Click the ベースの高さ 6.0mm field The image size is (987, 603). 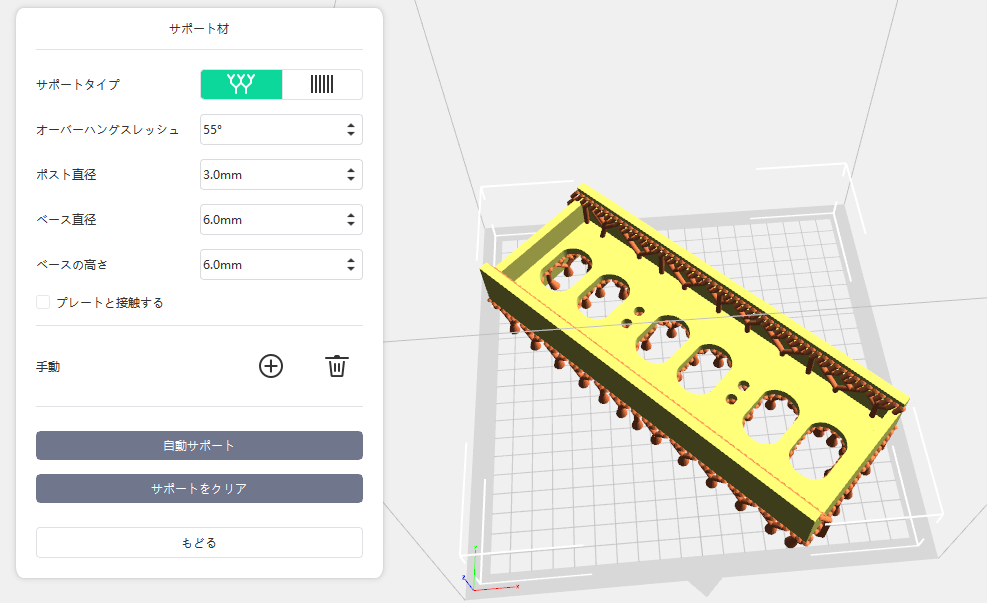[281, 265]
